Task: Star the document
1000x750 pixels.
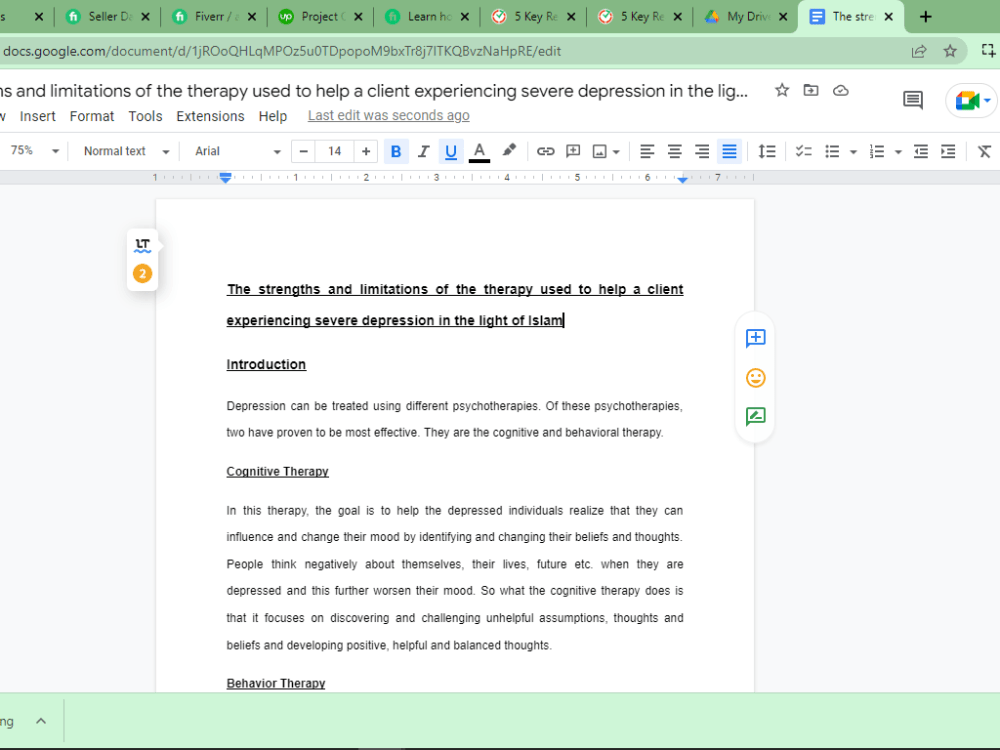Action: point(782,91)
